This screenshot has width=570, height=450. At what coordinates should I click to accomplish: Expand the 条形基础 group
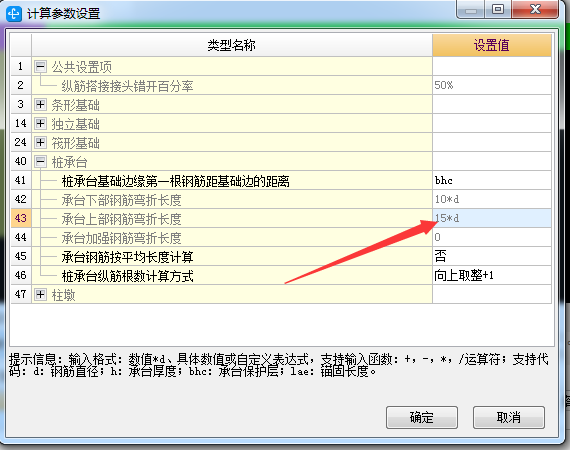[x=40, y=105]
